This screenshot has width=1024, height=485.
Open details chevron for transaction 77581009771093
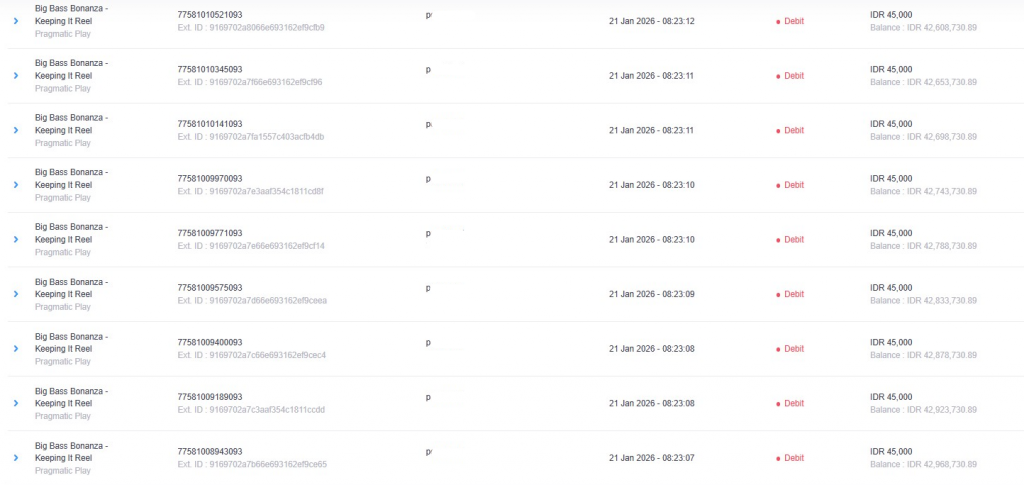(x=16, y=240)
